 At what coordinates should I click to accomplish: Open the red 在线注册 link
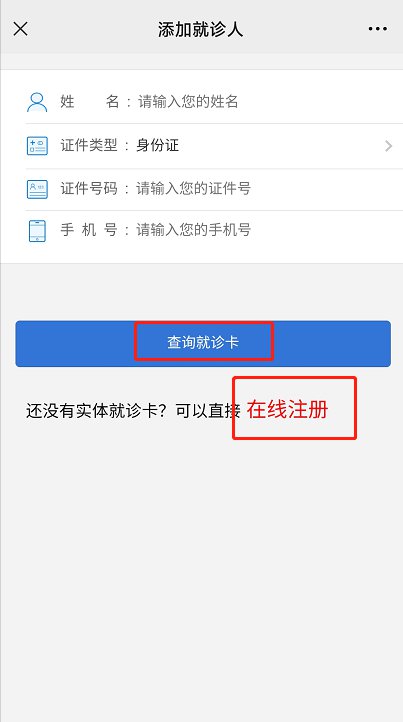[287, 409]
